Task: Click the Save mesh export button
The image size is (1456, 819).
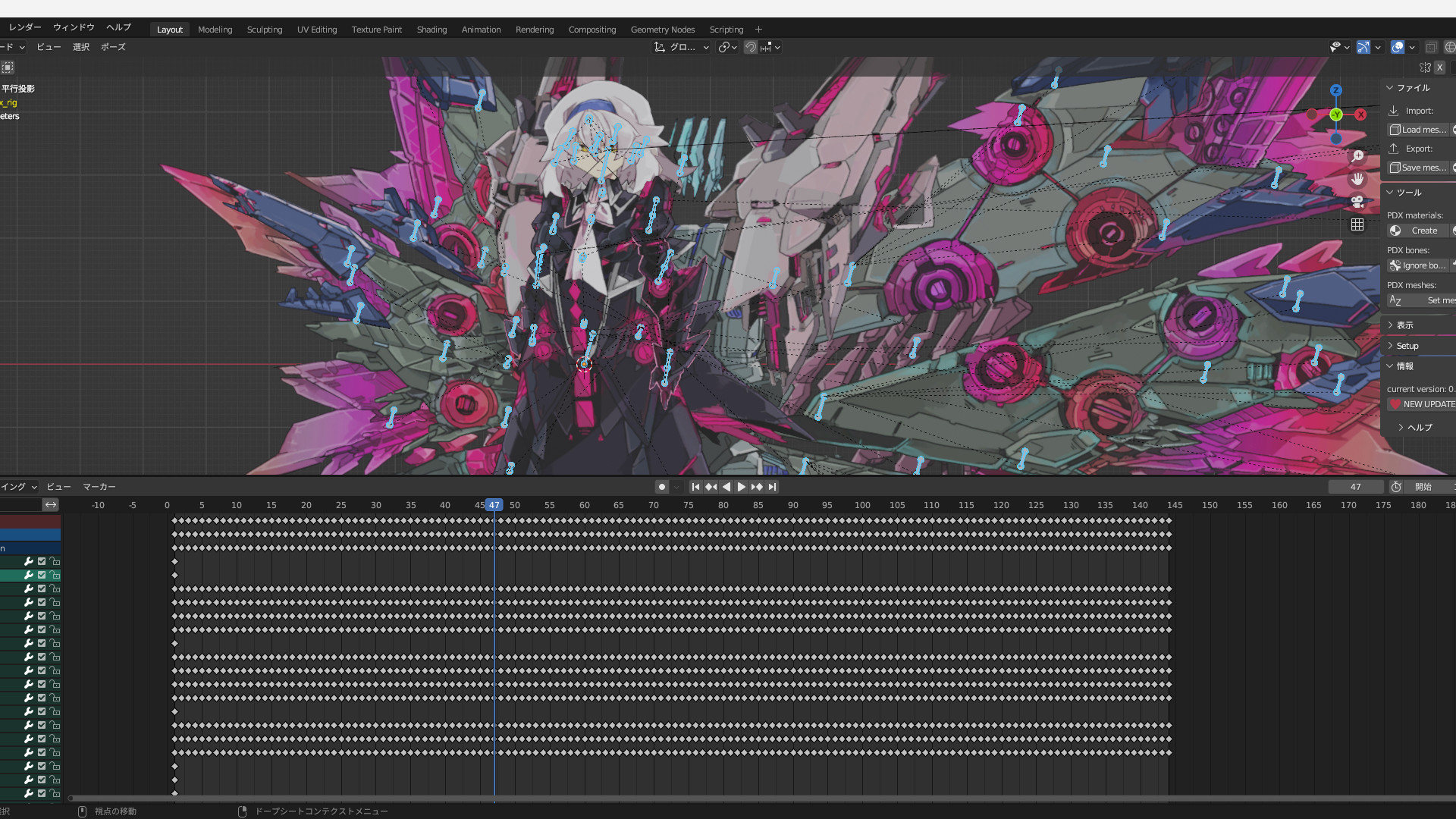Action: 1420,168
